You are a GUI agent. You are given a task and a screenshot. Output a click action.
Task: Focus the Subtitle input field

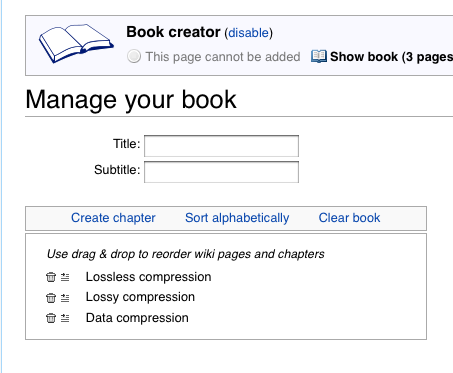pyautogui.click(x=221, y=172)
